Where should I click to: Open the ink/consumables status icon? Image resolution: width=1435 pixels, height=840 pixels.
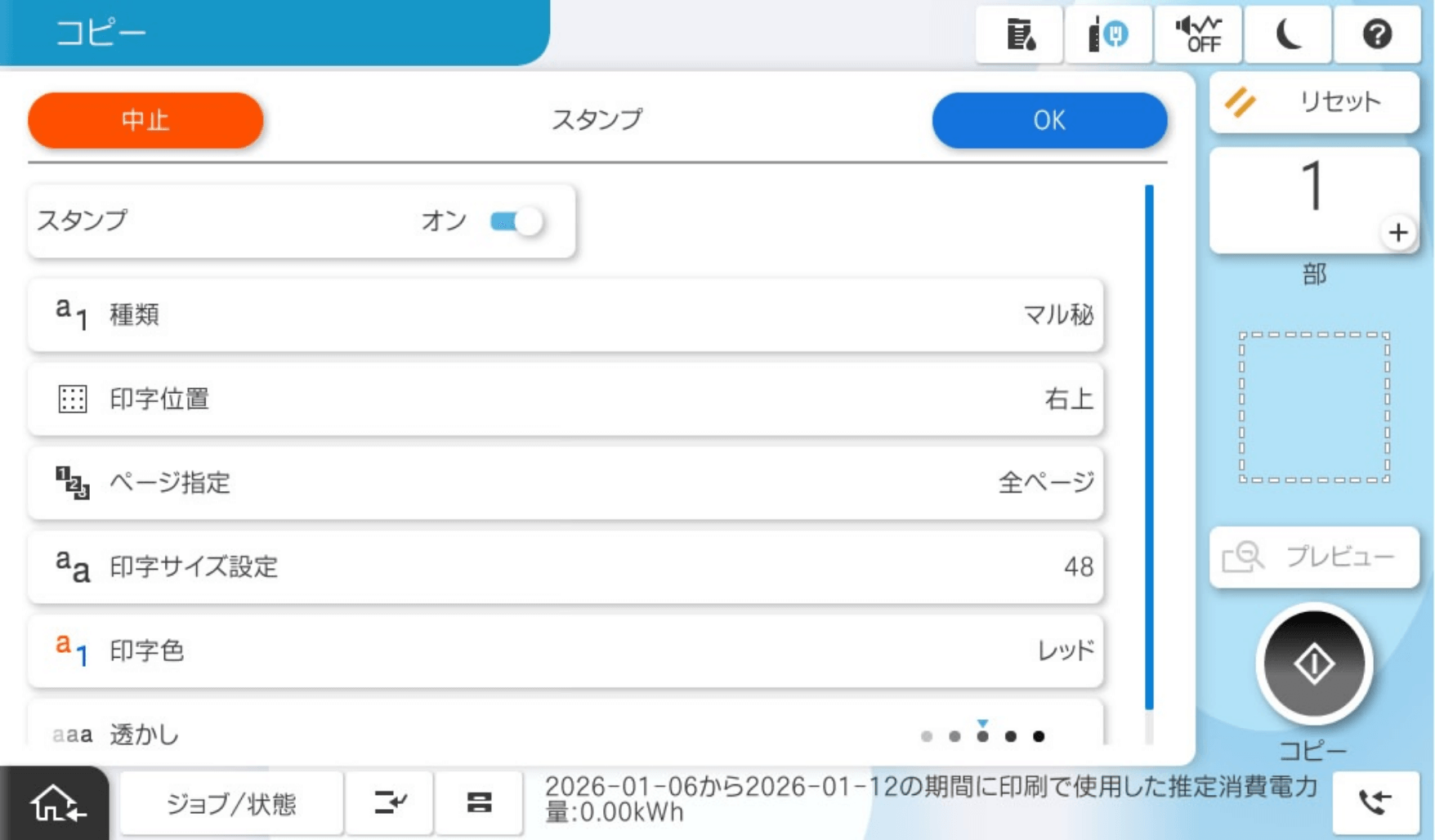pos(1019,34)
